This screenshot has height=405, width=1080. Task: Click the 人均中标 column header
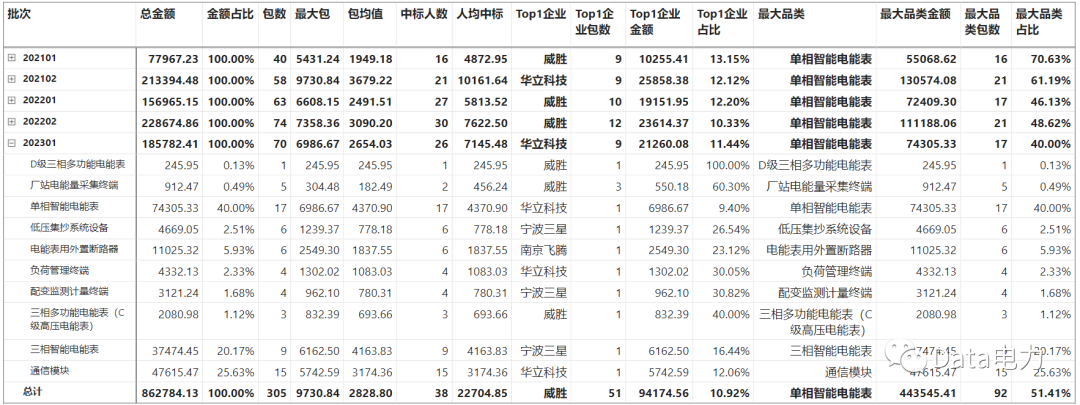click(x=480, y=14)
